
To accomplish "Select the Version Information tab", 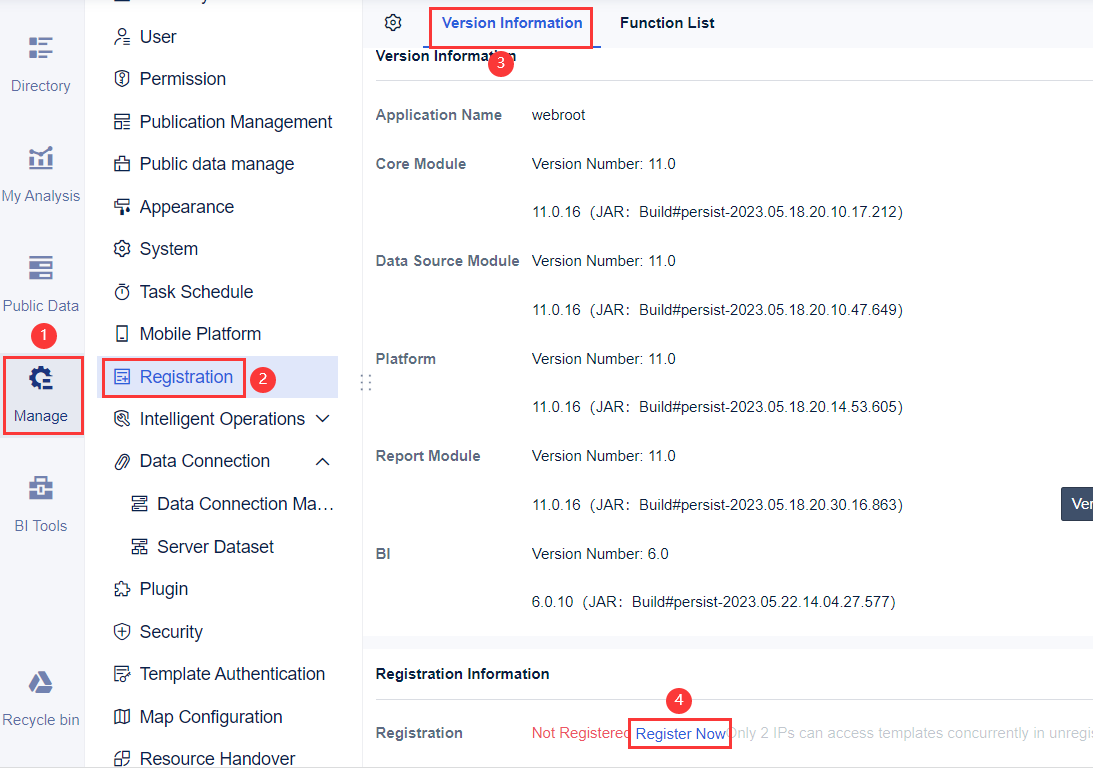I will click(x=510, y=22).
